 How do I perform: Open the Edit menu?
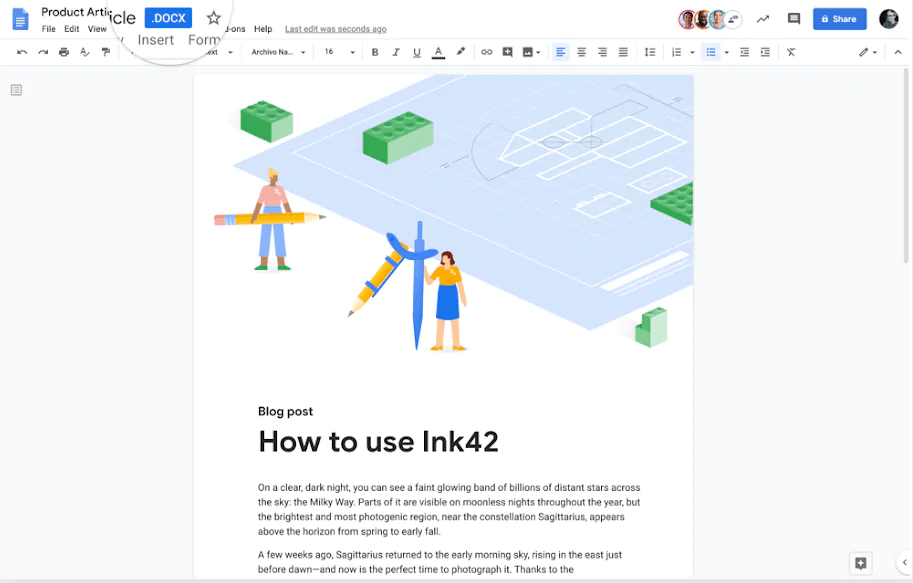coord(72,29)
